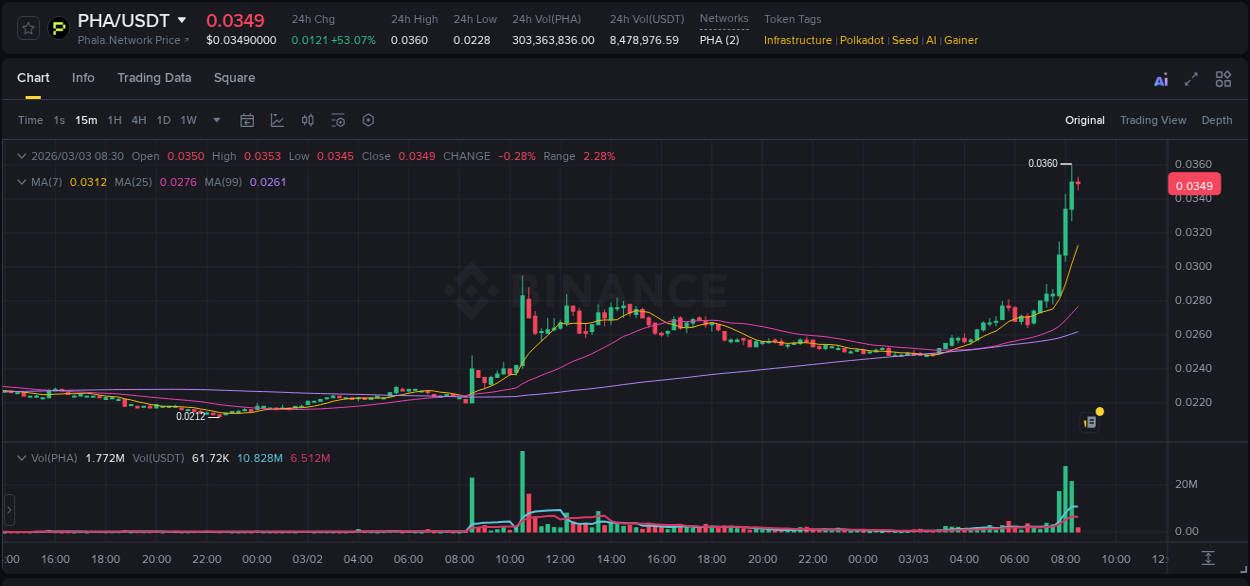The image size is (1250, 586).
Task: Click the star to favorite PHA/USDT
Action: 27,27
